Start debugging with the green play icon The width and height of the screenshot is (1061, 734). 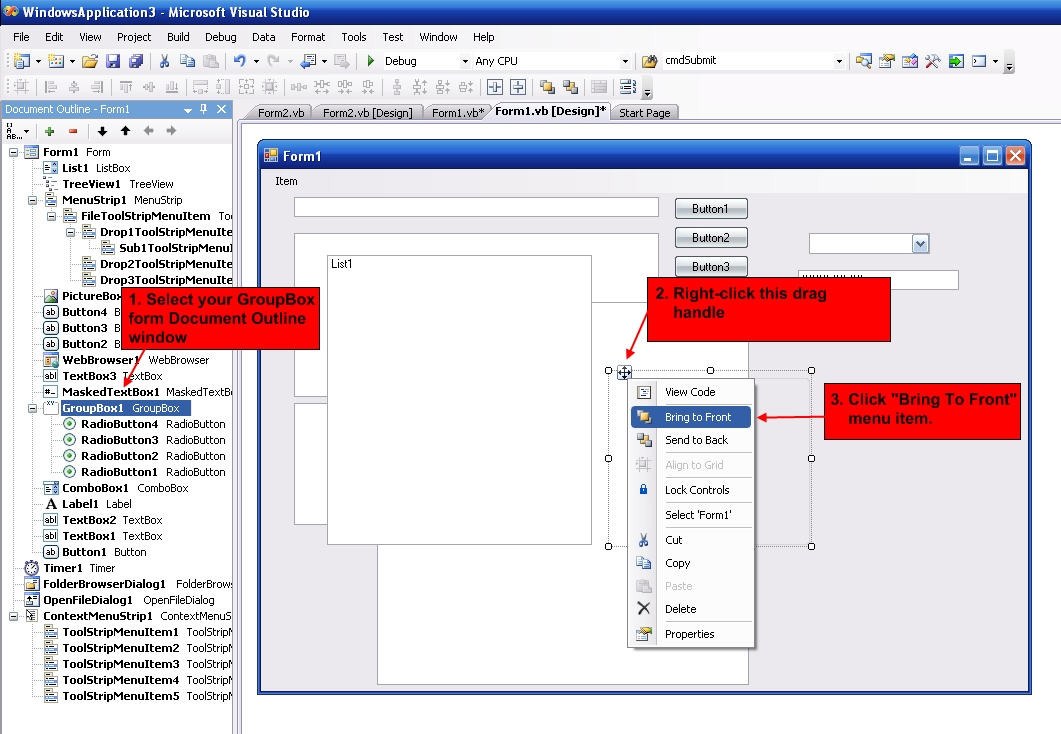coord(370,61)
